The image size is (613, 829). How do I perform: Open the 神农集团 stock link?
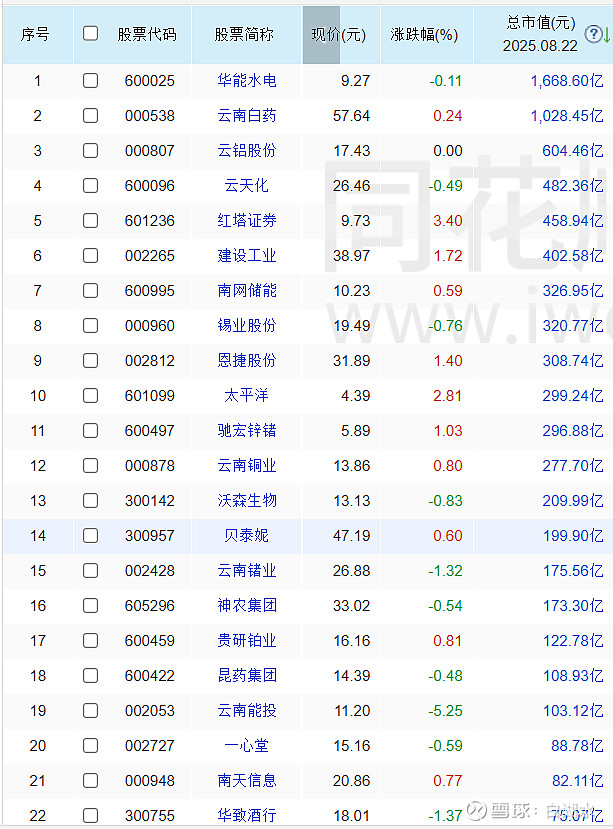tap(247, 605)
